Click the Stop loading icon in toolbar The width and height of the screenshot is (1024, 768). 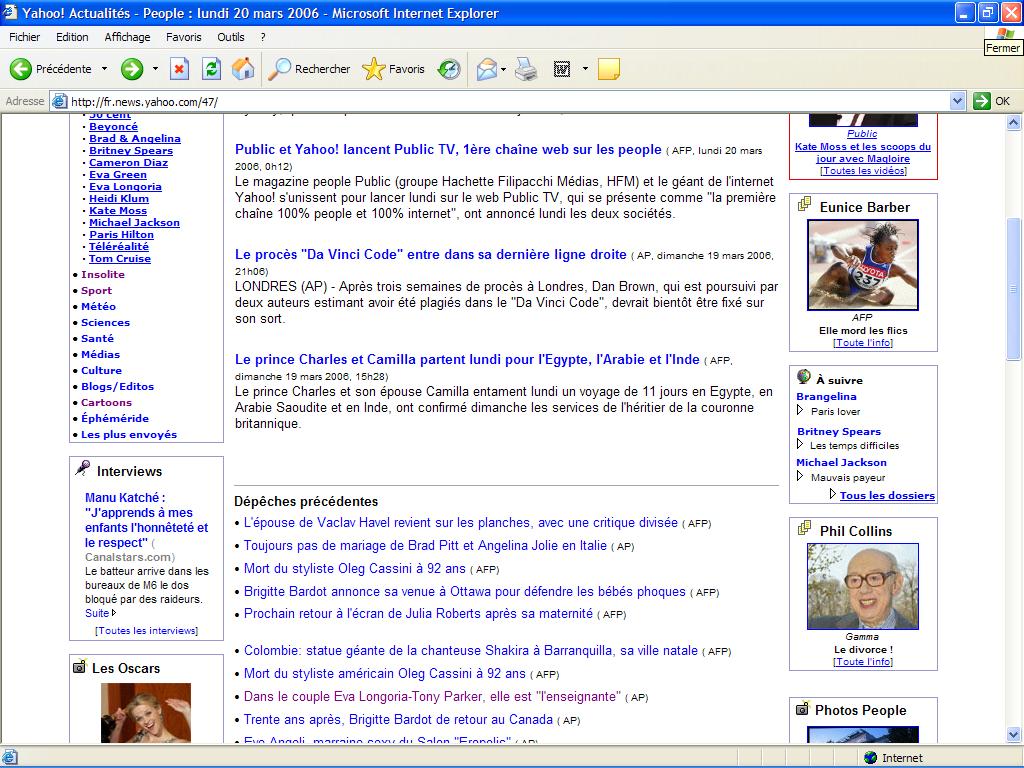tap(179, 69)
